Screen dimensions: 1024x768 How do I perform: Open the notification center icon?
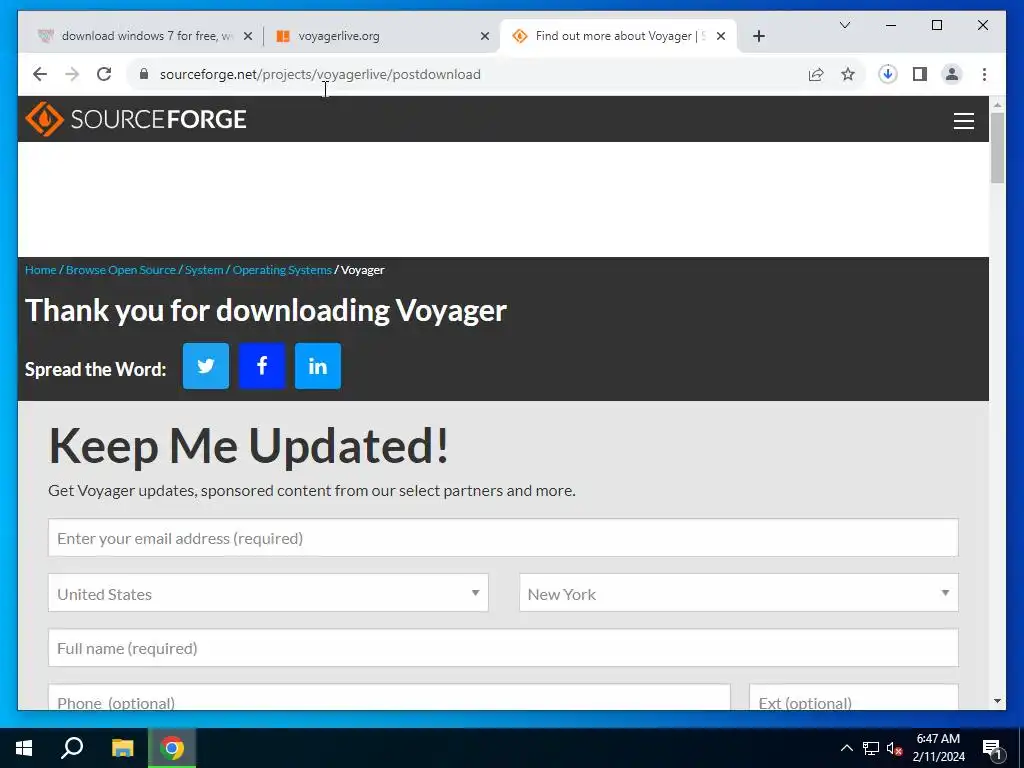pos(992,749)
